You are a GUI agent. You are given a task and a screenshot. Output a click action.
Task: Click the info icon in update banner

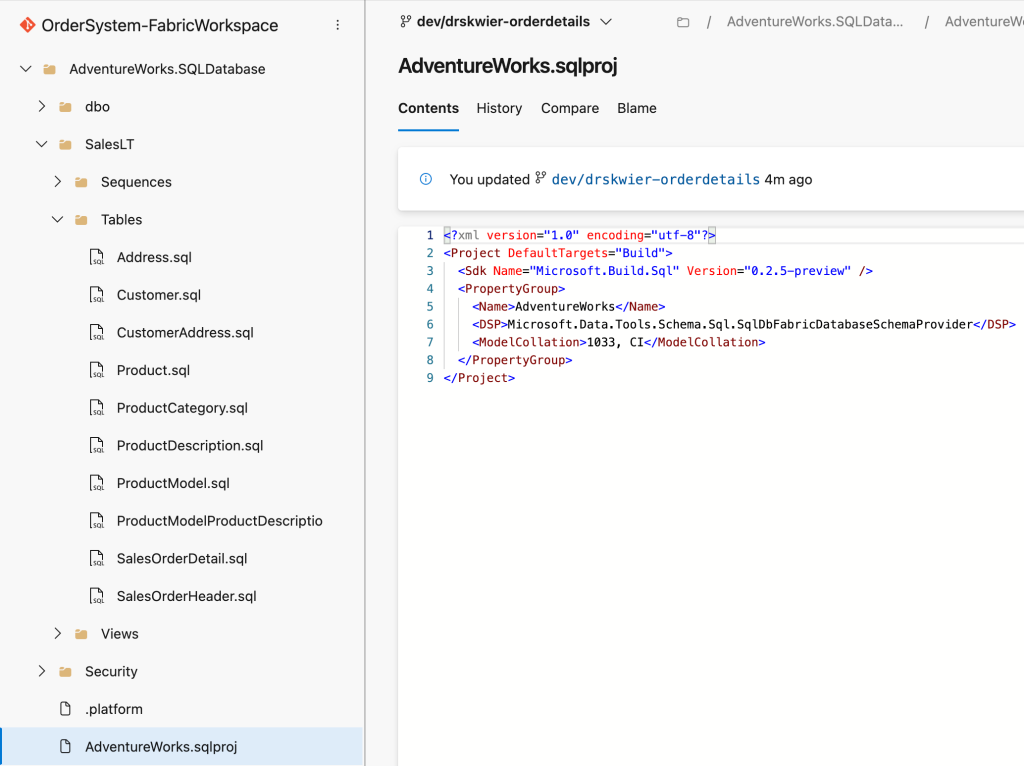tap(426, 179)
